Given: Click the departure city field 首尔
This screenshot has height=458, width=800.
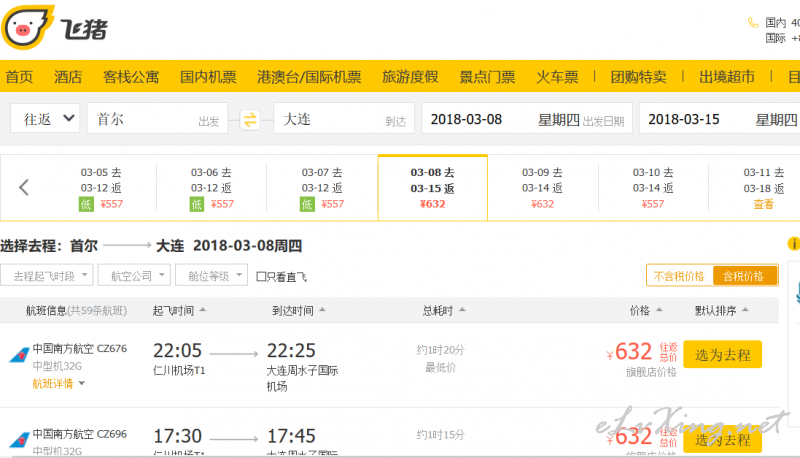Looking at the screenshot, I should point(157,118).
